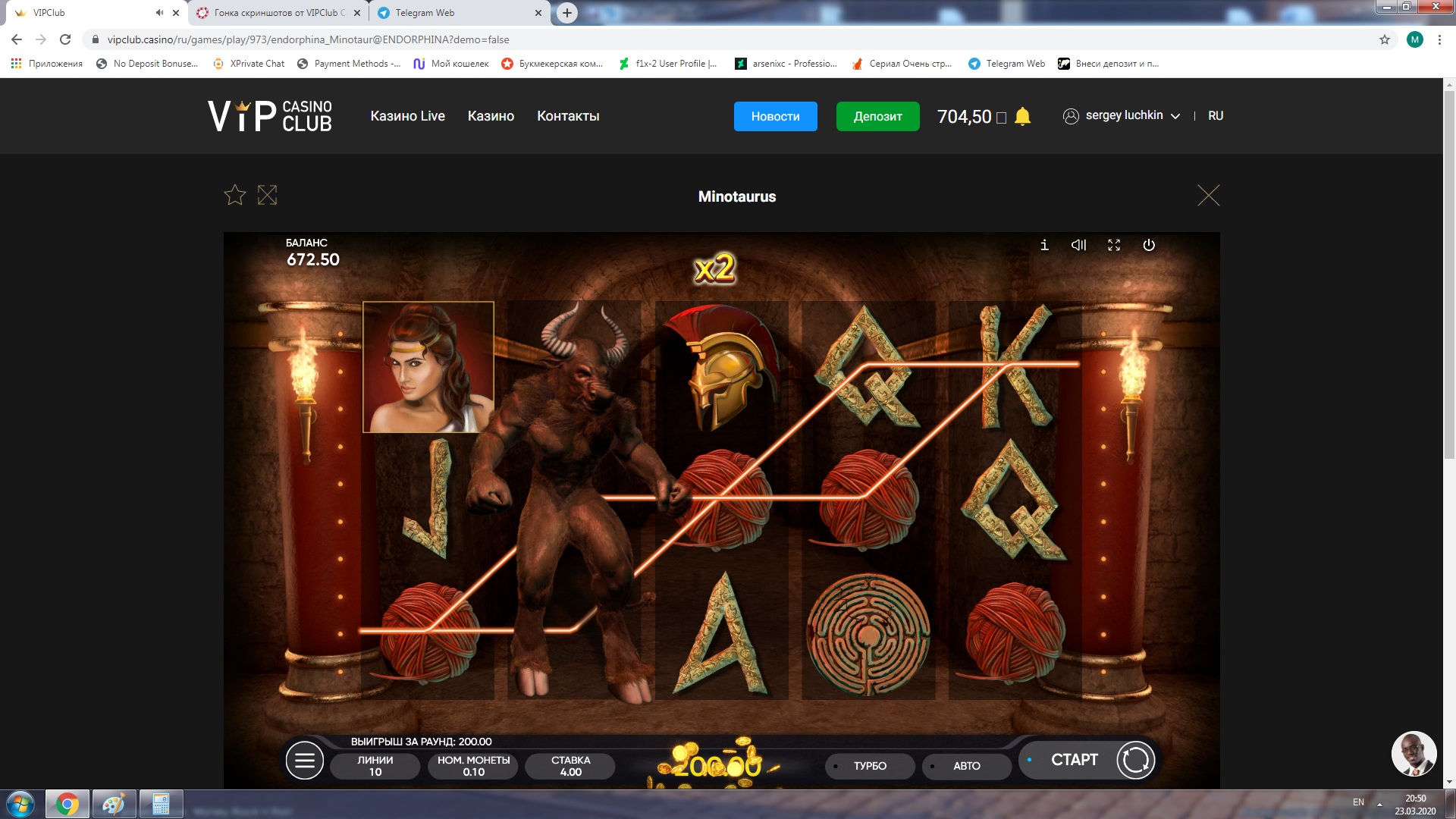This screenshot has width=1456, height=819.
Task: Enter in-game fullscreen mode
Action: [x=1114, y=245]
